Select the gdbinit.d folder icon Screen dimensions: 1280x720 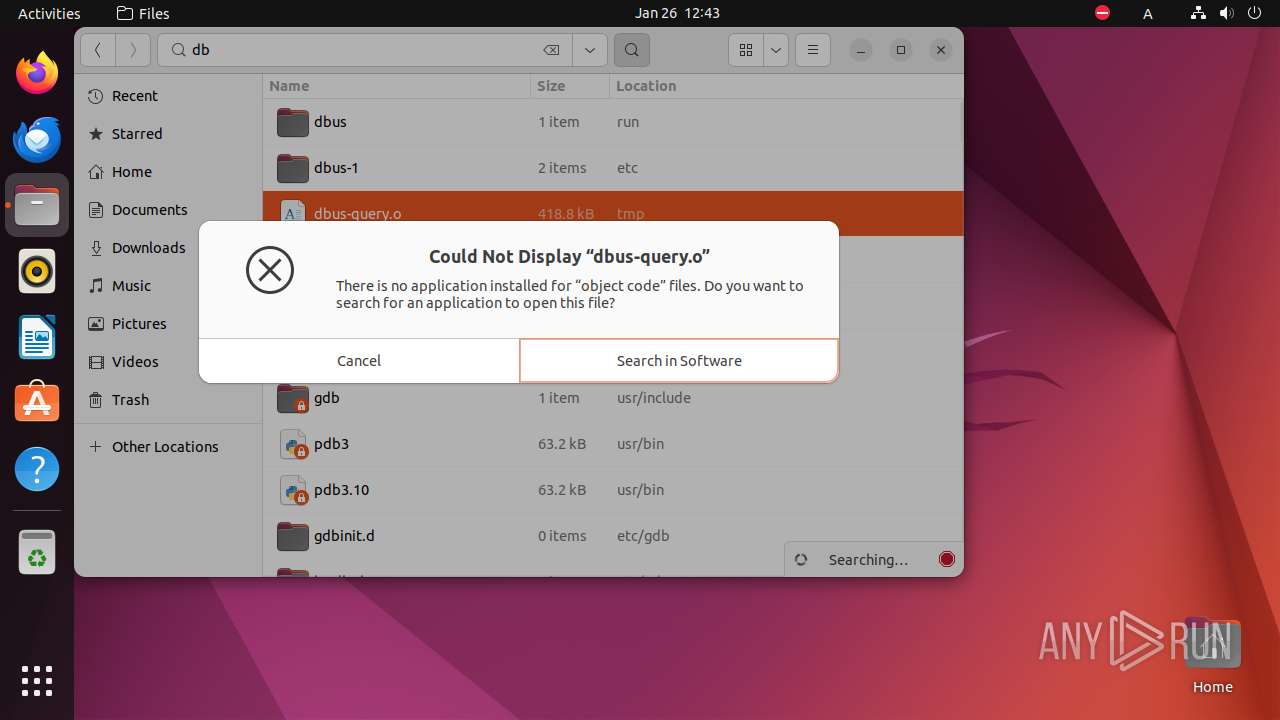pyautogui.click(x=293, y=536)
